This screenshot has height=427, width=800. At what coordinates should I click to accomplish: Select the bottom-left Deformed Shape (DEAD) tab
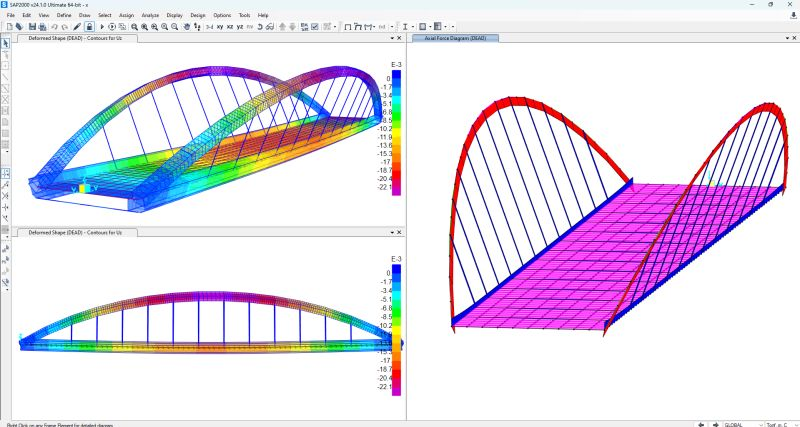coord(75,232)
